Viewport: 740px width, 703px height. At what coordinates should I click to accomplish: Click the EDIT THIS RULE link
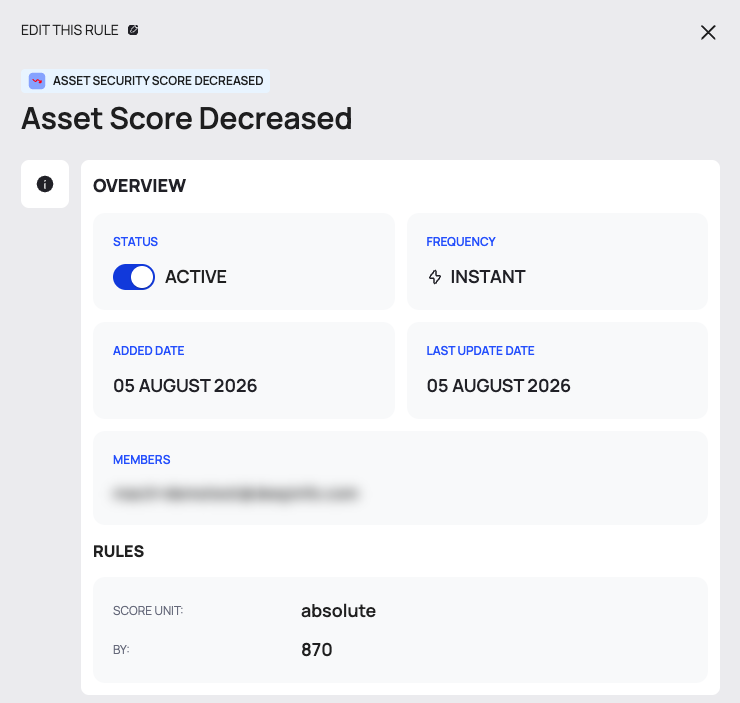pos(69,30)
